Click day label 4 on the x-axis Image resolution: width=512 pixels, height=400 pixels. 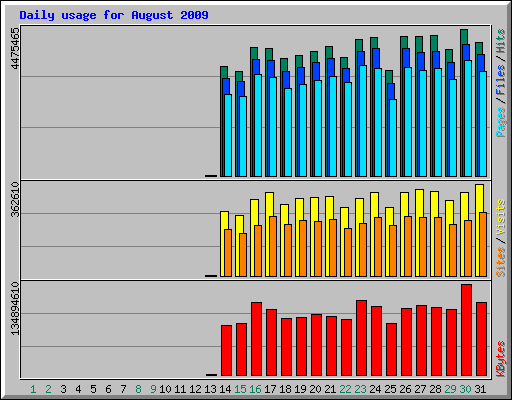[78, 389]
